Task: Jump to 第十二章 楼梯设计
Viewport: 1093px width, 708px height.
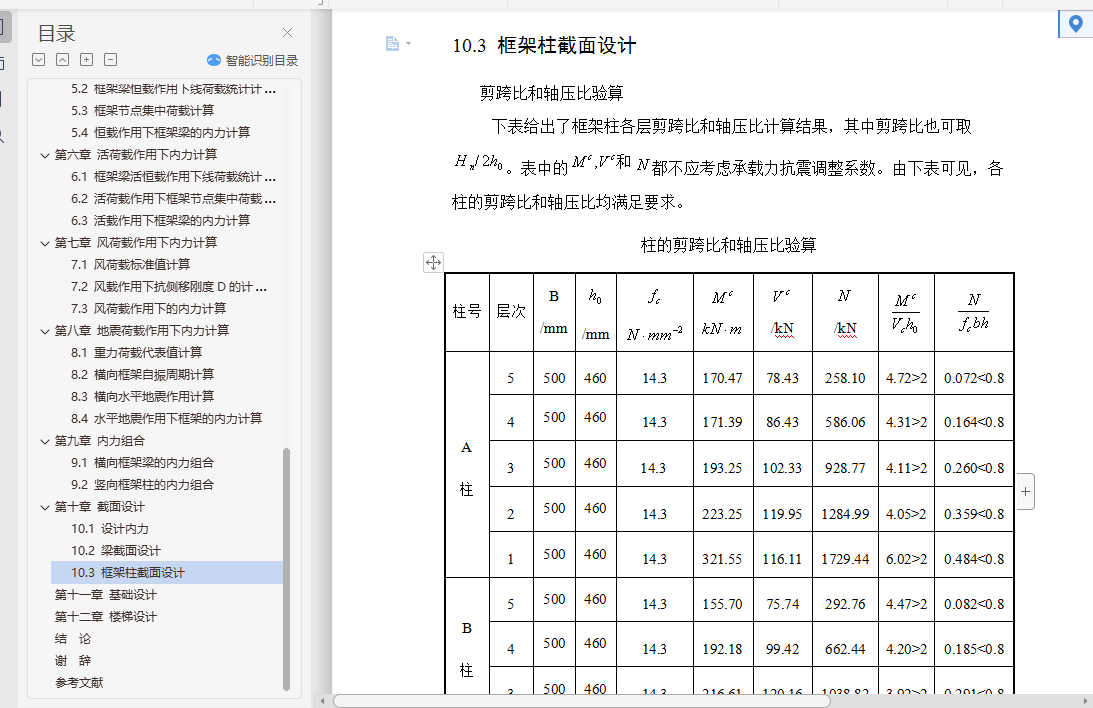Action: click(x=106, y=617)
